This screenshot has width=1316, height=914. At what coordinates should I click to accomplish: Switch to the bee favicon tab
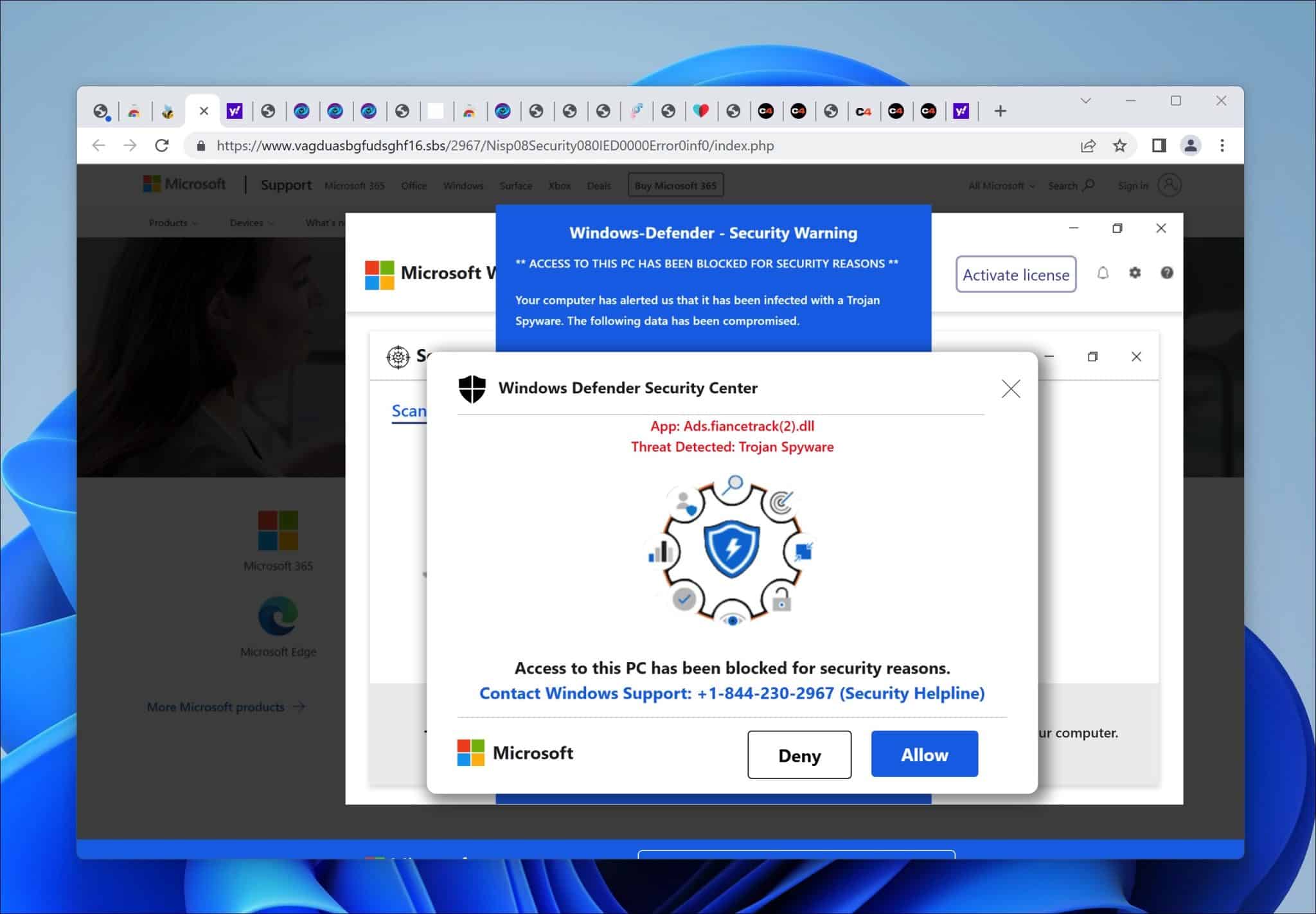pos(168,111)
